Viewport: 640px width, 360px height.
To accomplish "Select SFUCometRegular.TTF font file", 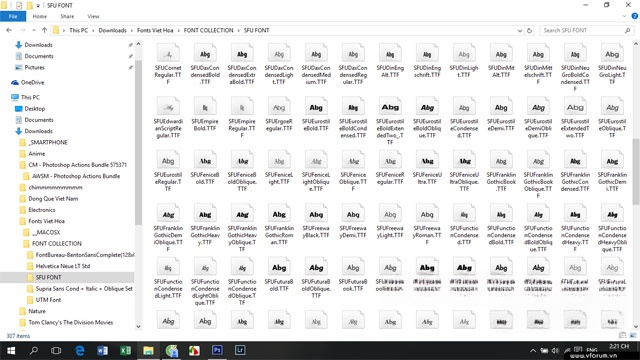I will tap(168, 65).
